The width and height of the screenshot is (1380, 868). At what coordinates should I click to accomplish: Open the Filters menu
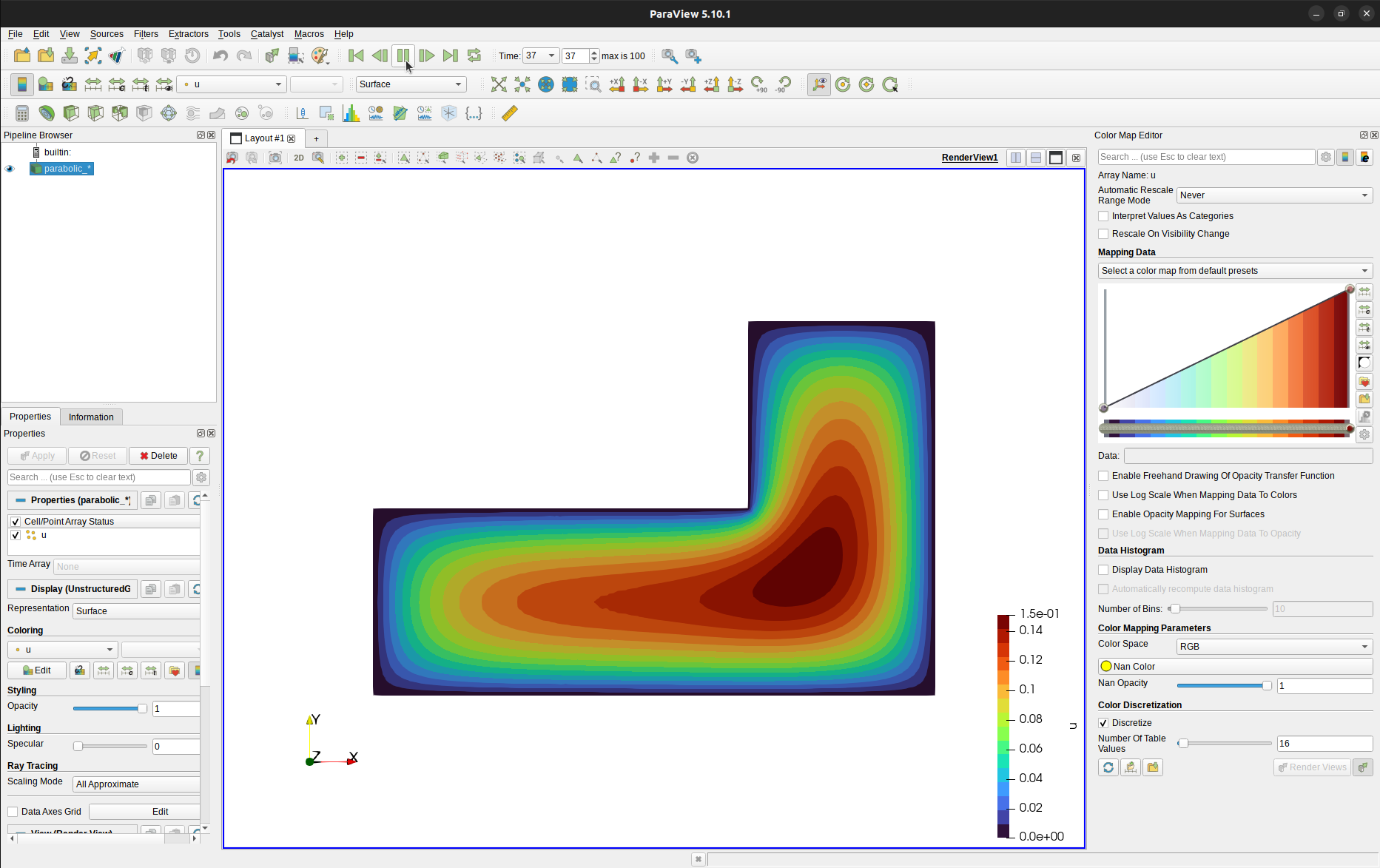146,34
